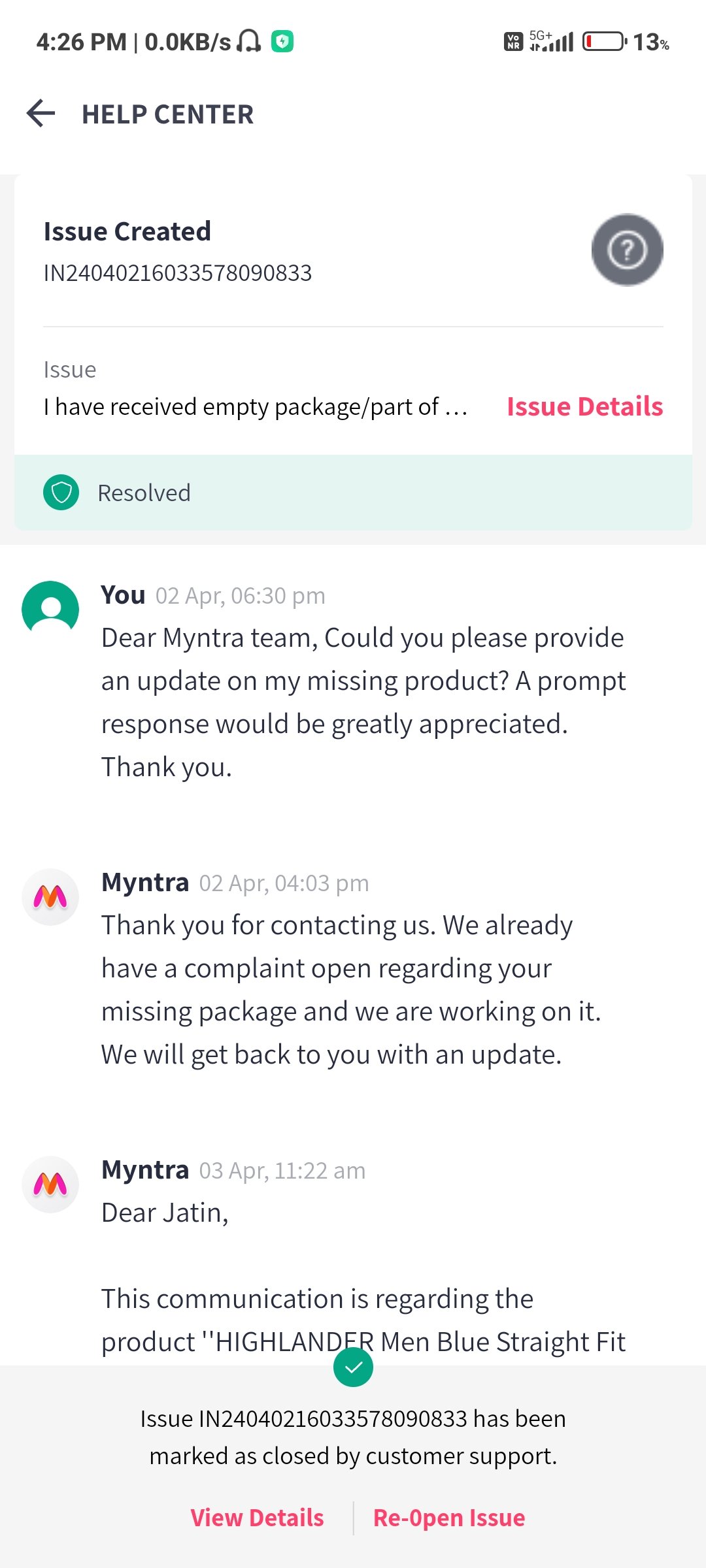The height and width of the screenshot is (1568, 706).
Task: Tap the green checkmark closed-issue icon
Action: click(x=353, y=1367)
